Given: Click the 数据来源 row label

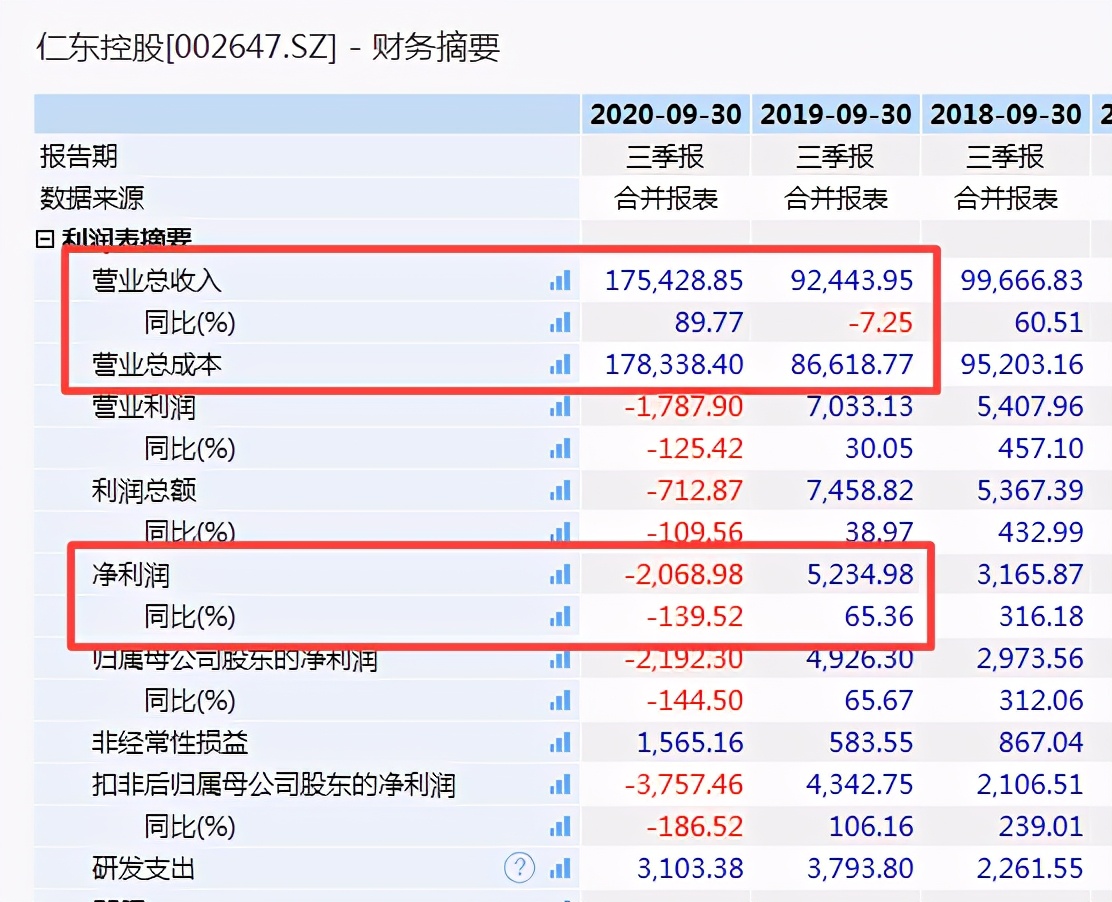Looking at the screenshot, I should click(x=92, y=198).
